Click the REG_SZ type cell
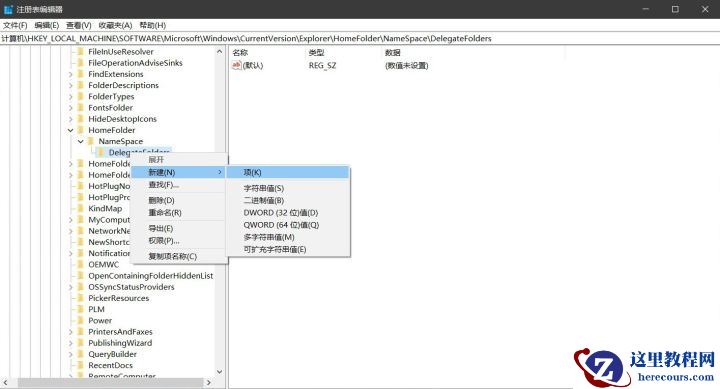Image resolution: width=720 pixels, height=389 pixels. (322, 66)
